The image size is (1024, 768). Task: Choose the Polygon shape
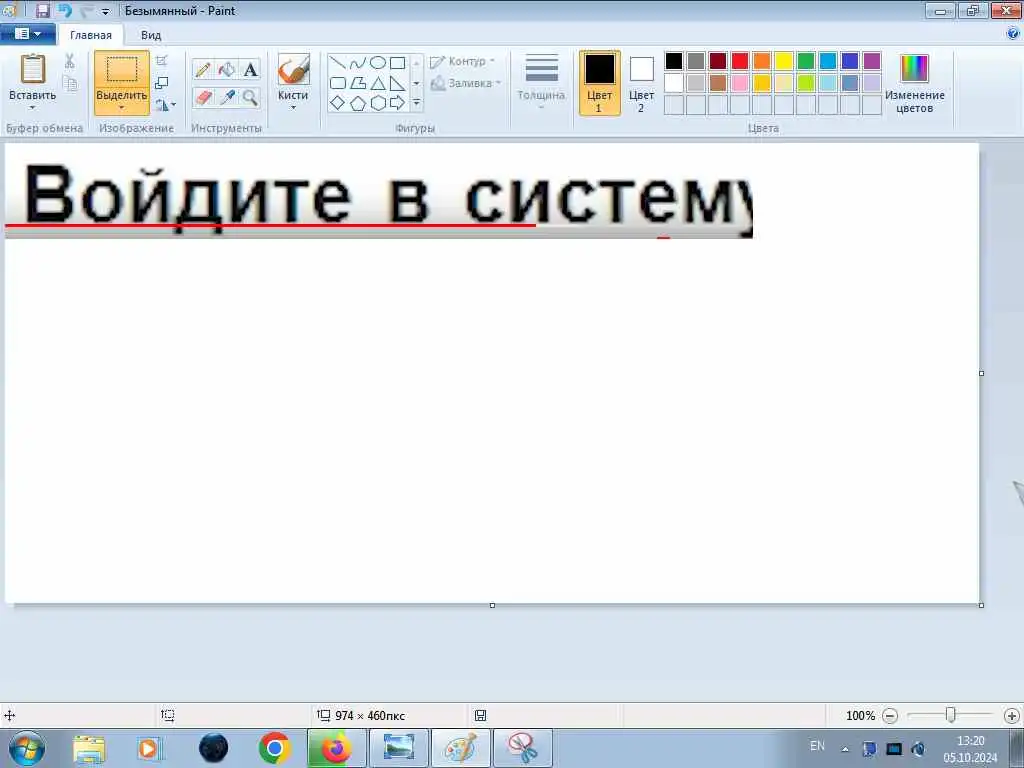[x=358, y=83]
